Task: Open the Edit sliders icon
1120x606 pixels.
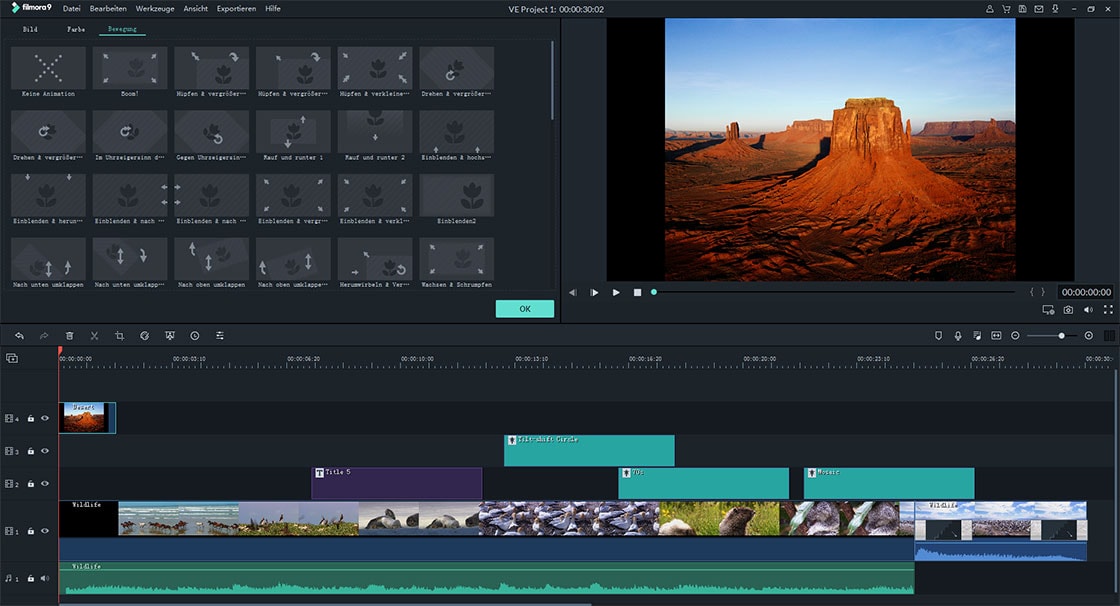Action: tap(220, 335)
